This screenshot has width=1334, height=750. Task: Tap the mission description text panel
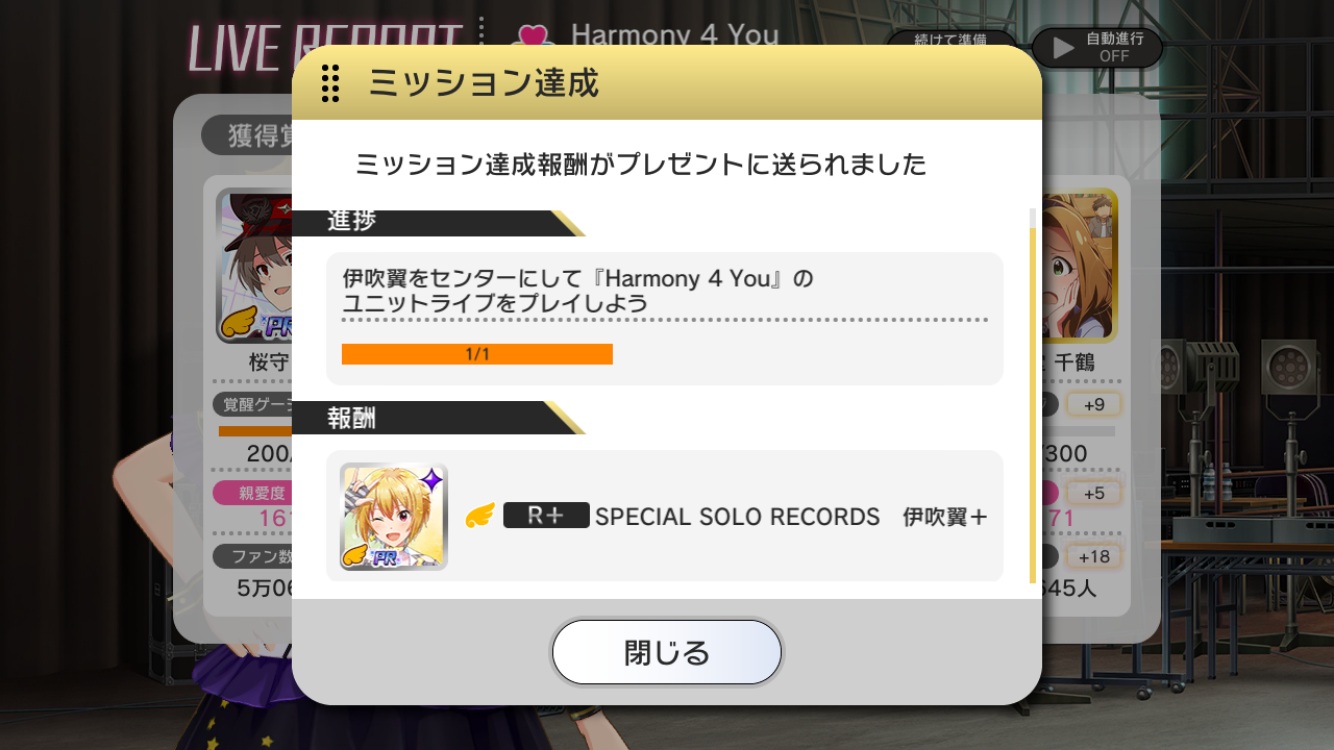664,318
